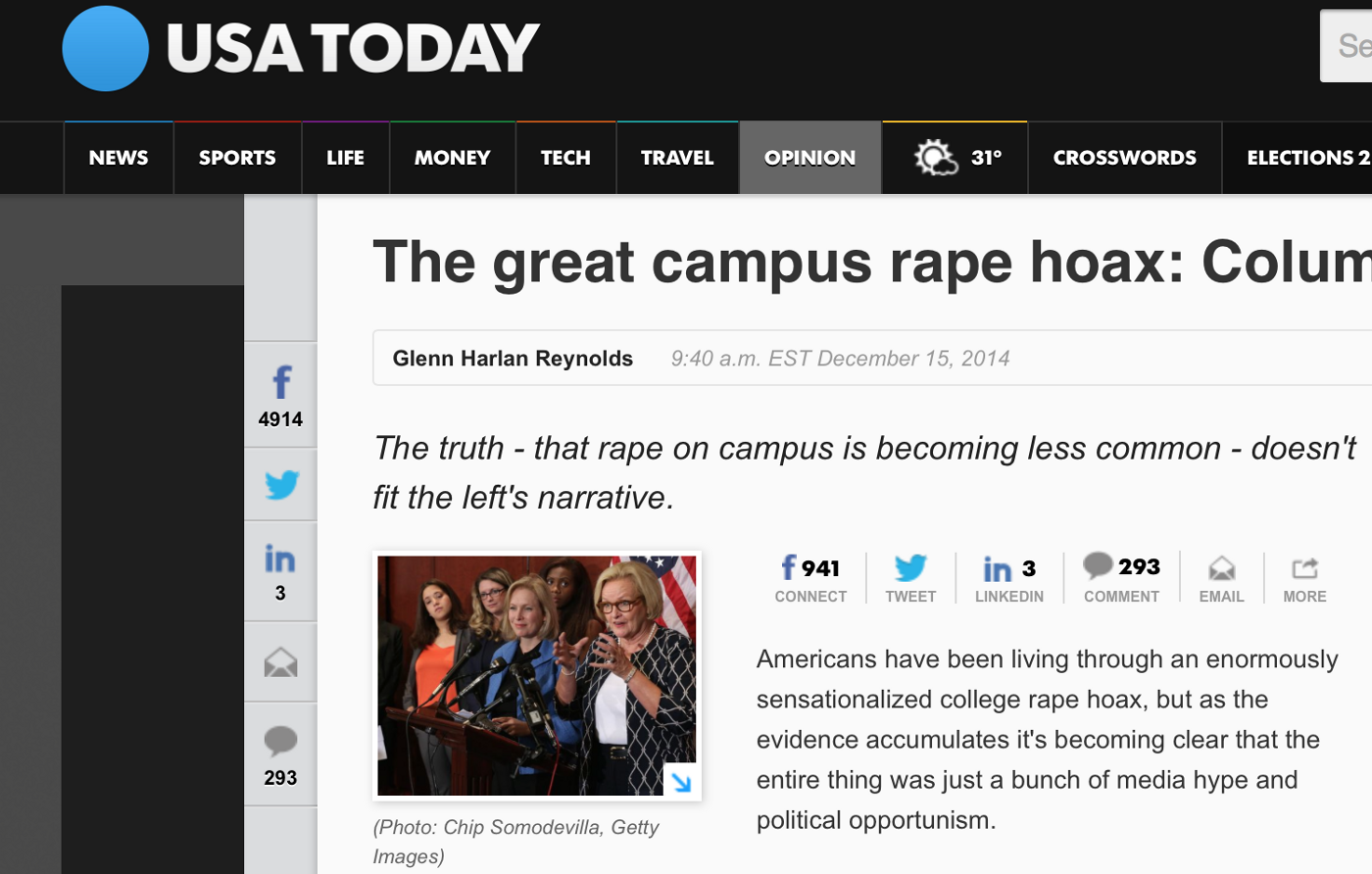
Task: Click Facebook Connect button showing 941
Action: 810,578
